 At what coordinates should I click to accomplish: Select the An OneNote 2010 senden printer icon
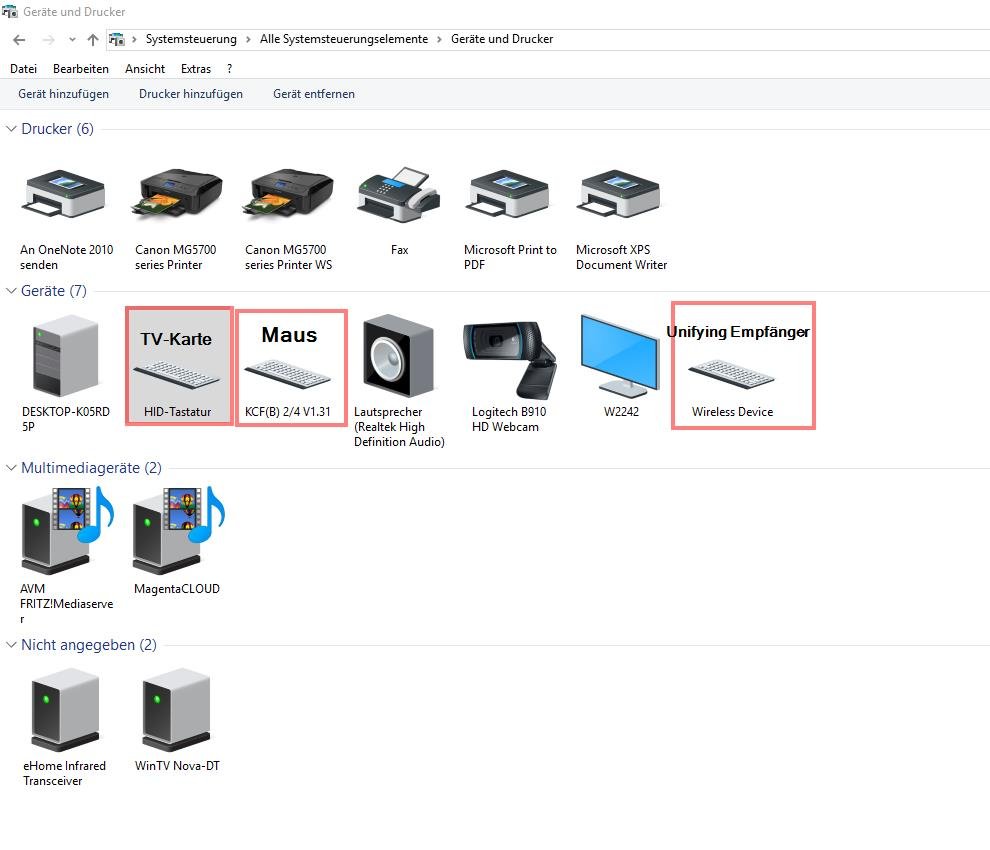pos(65,193)
